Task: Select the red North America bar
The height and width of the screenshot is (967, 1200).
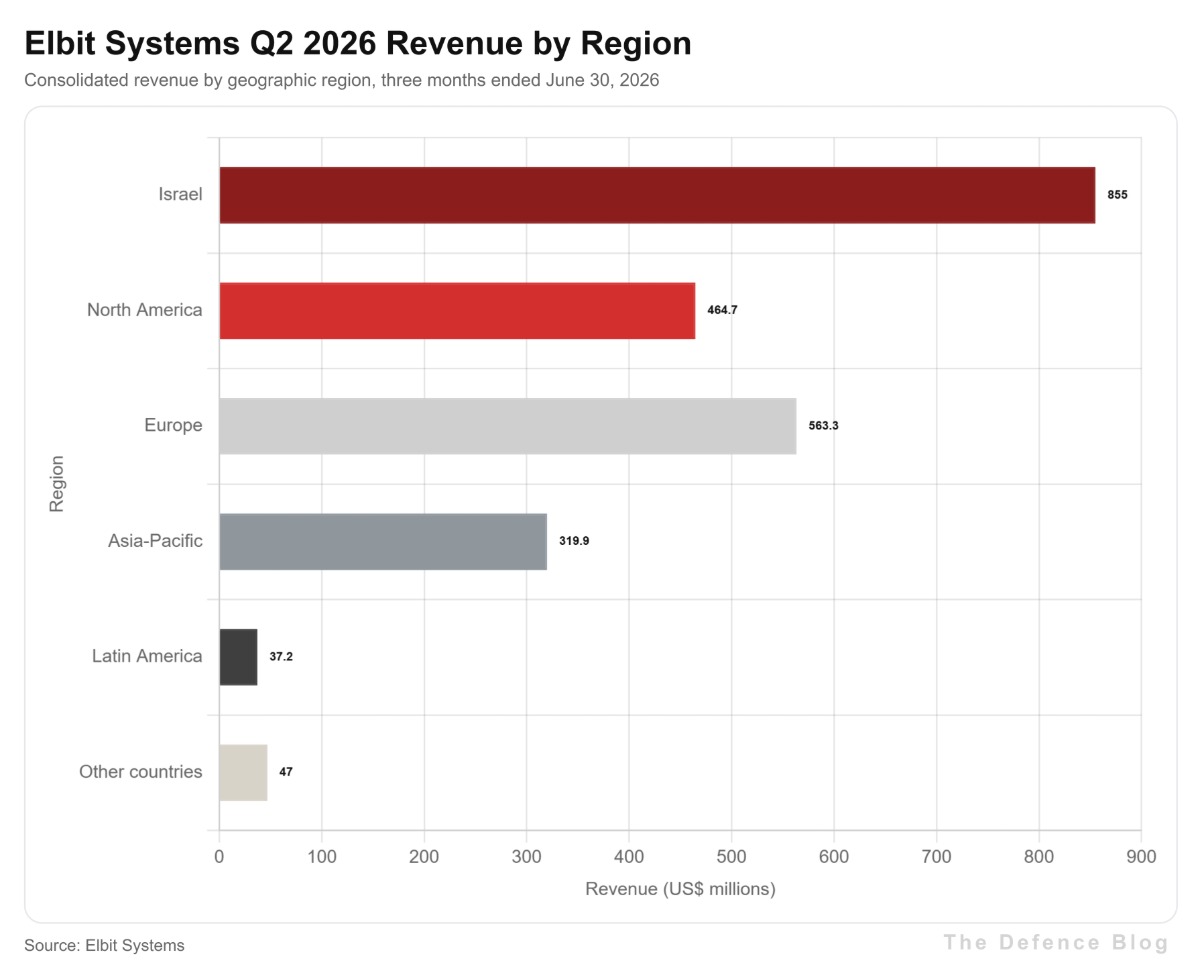Action: coord(457,311)
